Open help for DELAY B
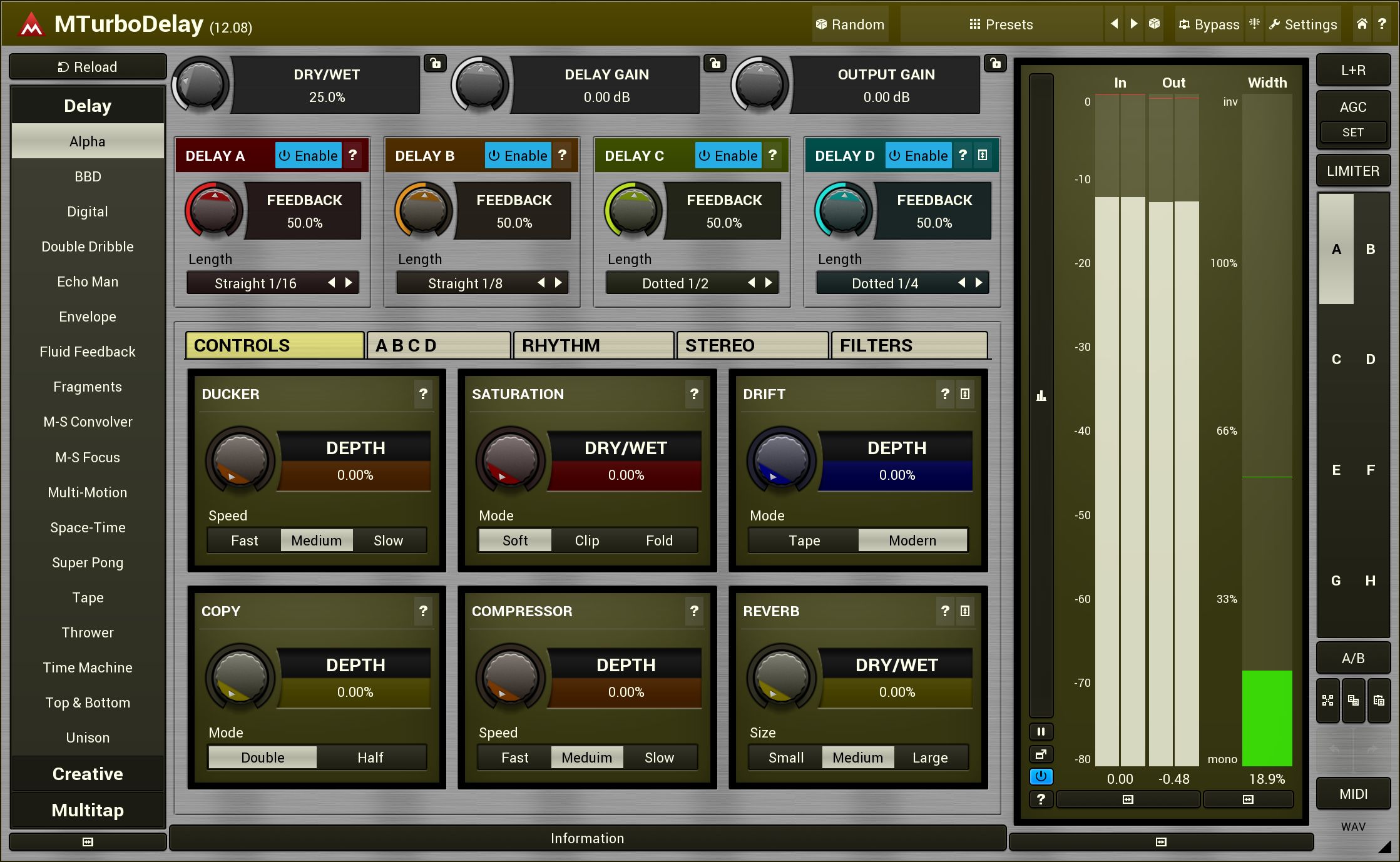Image resolution: width=1400 pixels, height=862 pixels. click(x=563, y=155)
